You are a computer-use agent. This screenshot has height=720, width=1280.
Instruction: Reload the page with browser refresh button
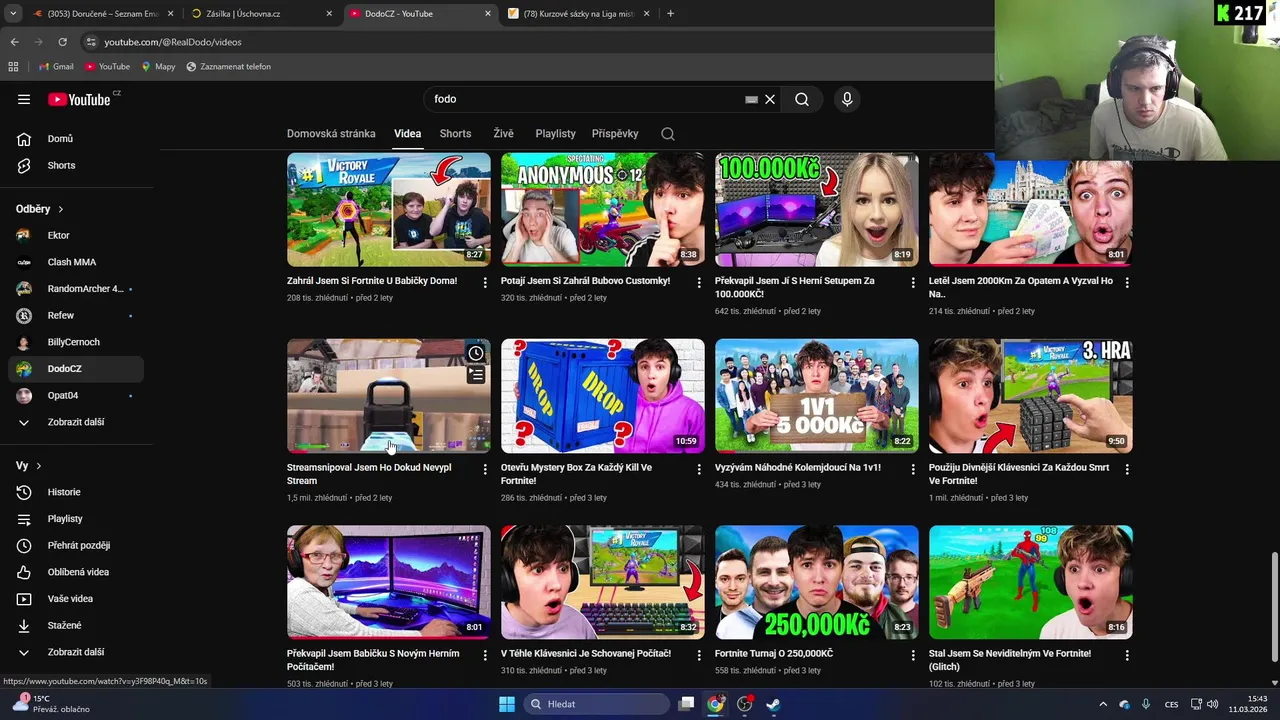[62, 42]
